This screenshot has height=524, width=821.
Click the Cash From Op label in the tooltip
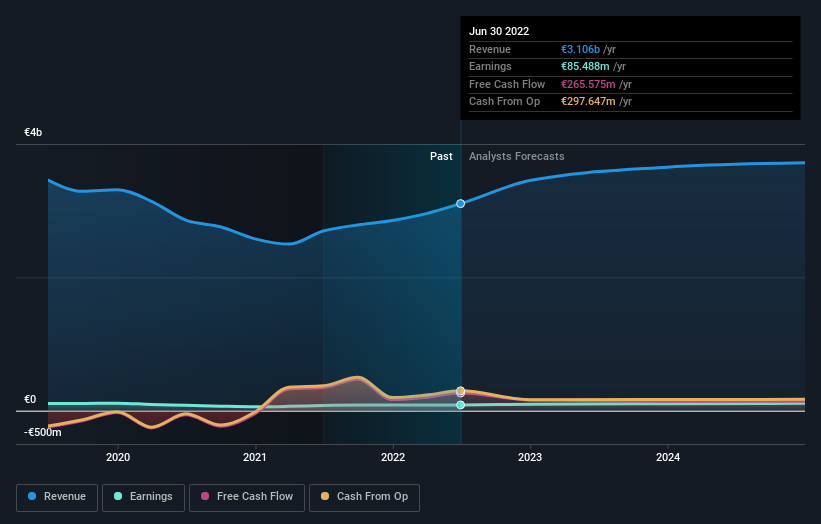[504, 102]
